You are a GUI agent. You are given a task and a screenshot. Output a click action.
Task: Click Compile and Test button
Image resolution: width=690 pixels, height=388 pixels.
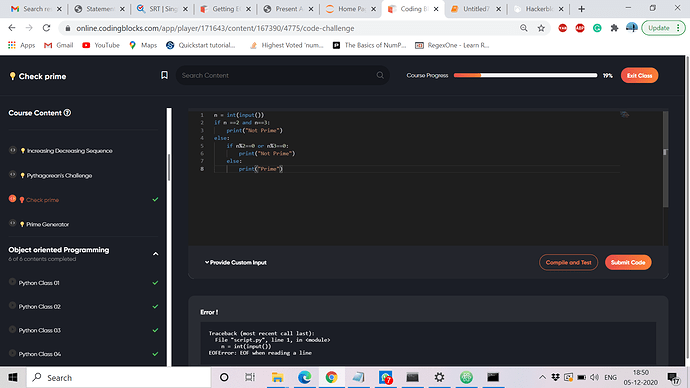point(568,263)
